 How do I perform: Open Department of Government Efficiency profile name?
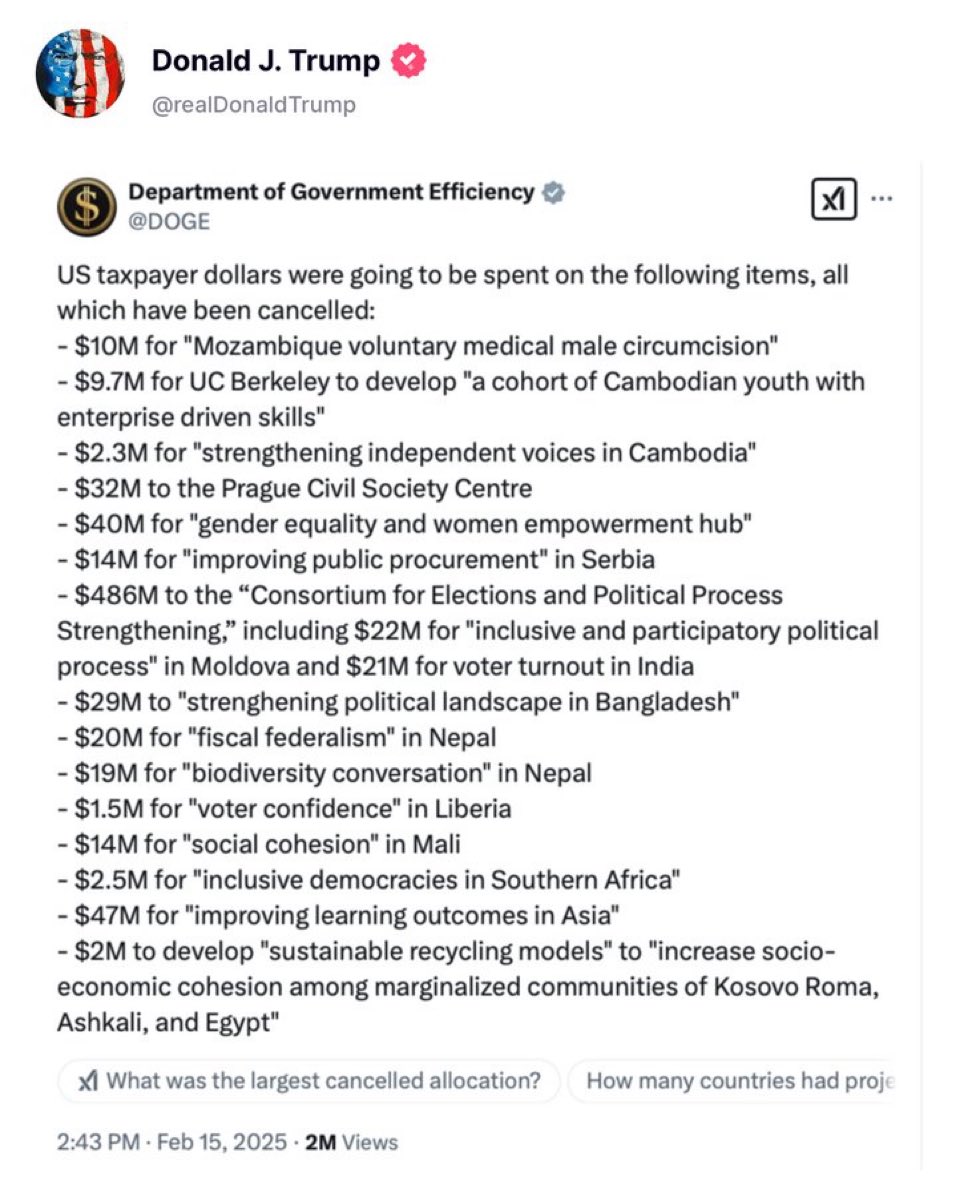coord(331,192)
